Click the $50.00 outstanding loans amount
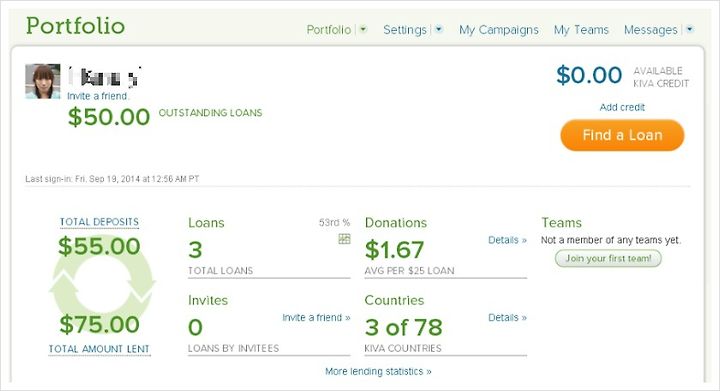720x391 pixels. (x=109, y=117)
